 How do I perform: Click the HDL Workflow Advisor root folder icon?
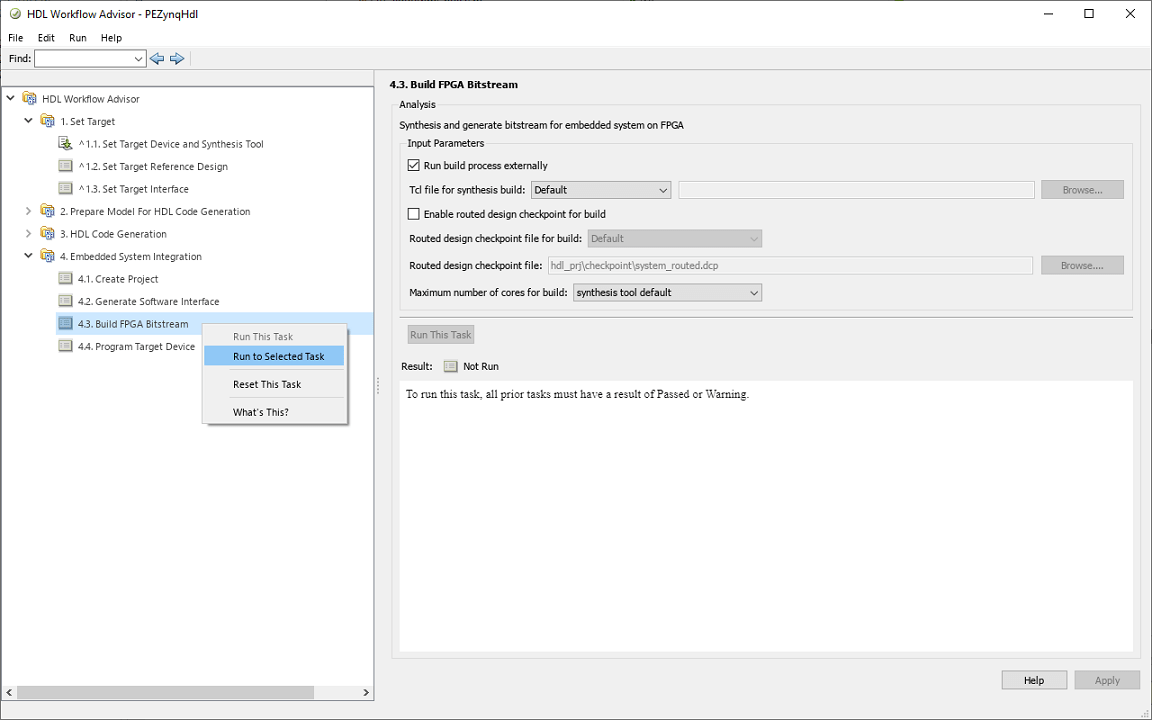coord(30,99)
